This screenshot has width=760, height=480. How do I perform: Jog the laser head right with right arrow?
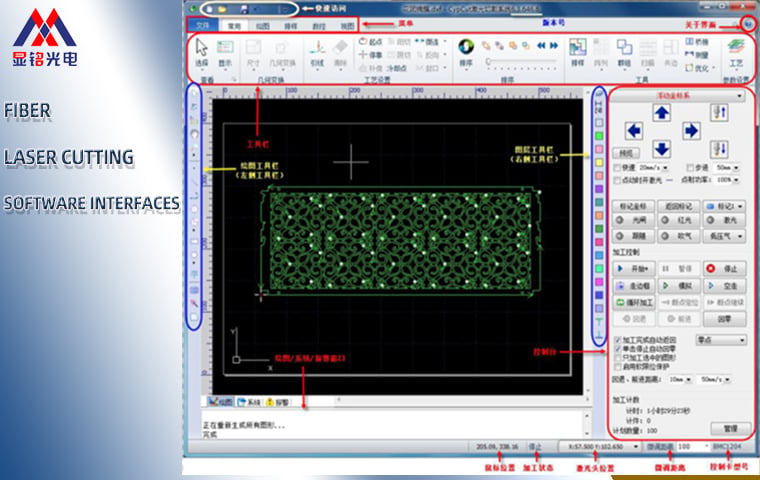click(691, 130)
